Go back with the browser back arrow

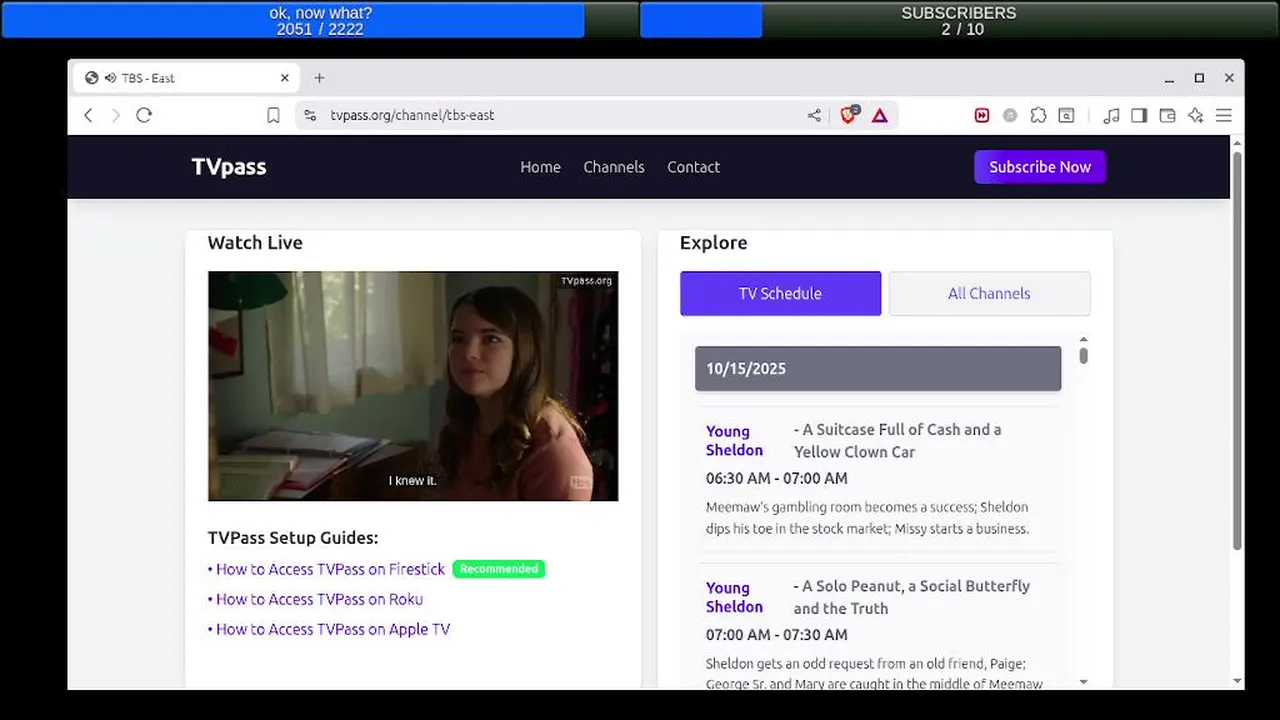[88, 115]
